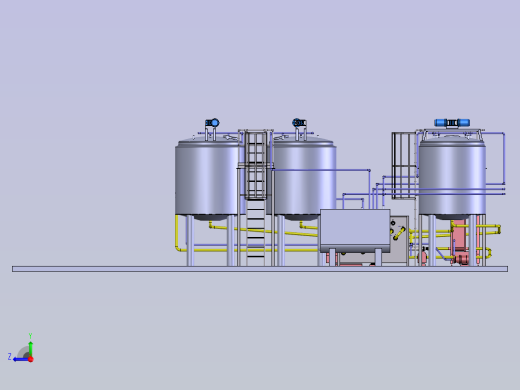Select the railing platform beside the right tank
Screen dimensions: 520x390
[404, 165]
